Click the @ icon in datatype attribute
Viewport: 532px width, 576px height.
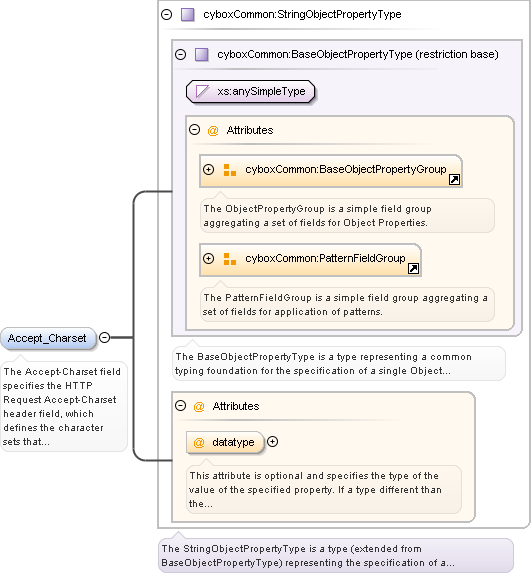pos(199,442)
